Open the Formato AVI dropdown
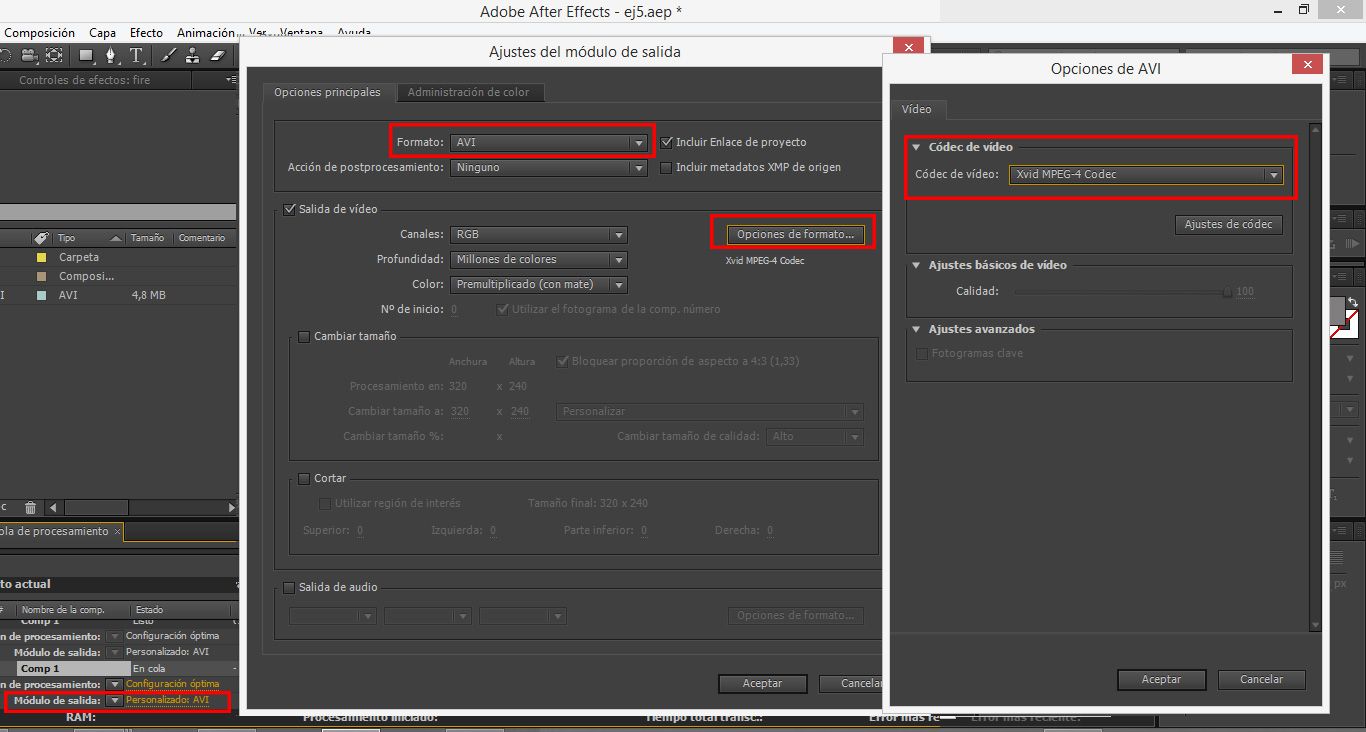This screenshot has height=732, width=1366. coord(548,142)
